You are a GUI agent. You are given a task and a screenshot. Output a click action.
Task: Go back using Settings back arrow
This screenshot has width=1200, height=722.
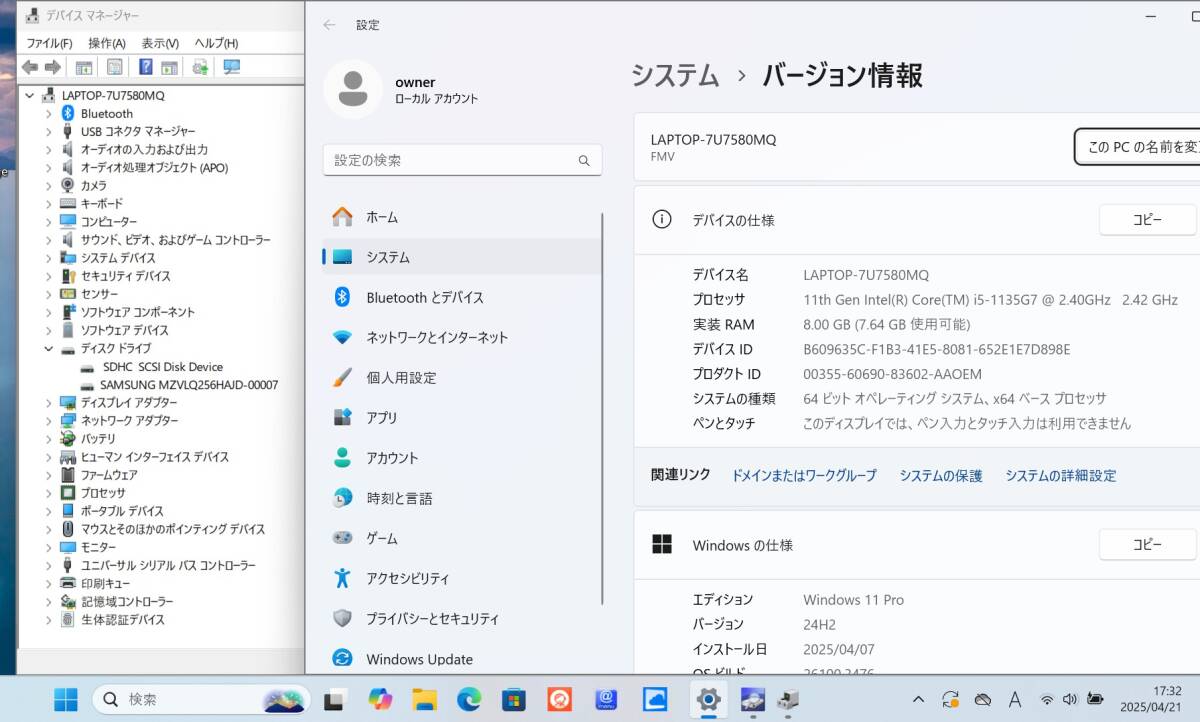click(329, 25)
